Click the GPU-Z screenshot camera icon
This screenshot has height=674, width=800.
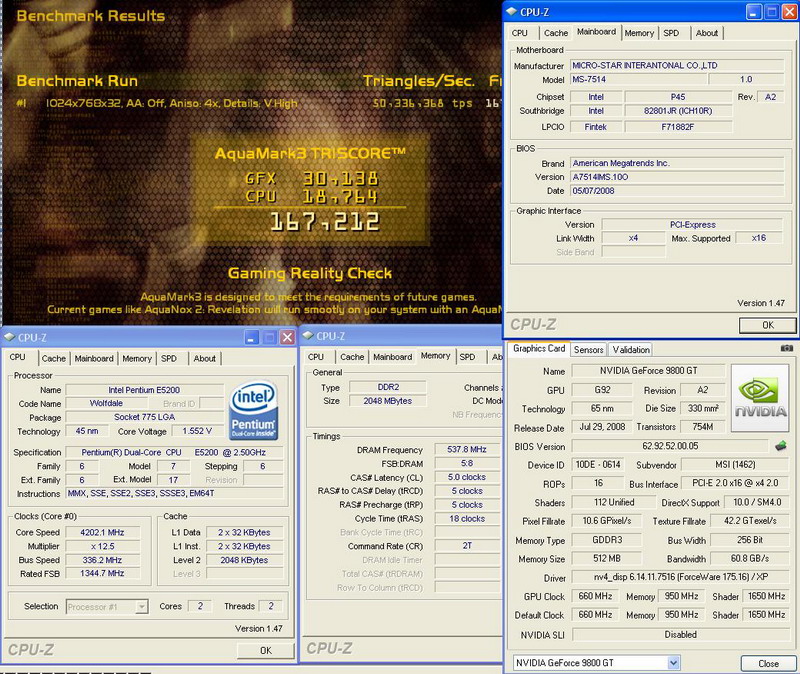click(x=786, y=348)
